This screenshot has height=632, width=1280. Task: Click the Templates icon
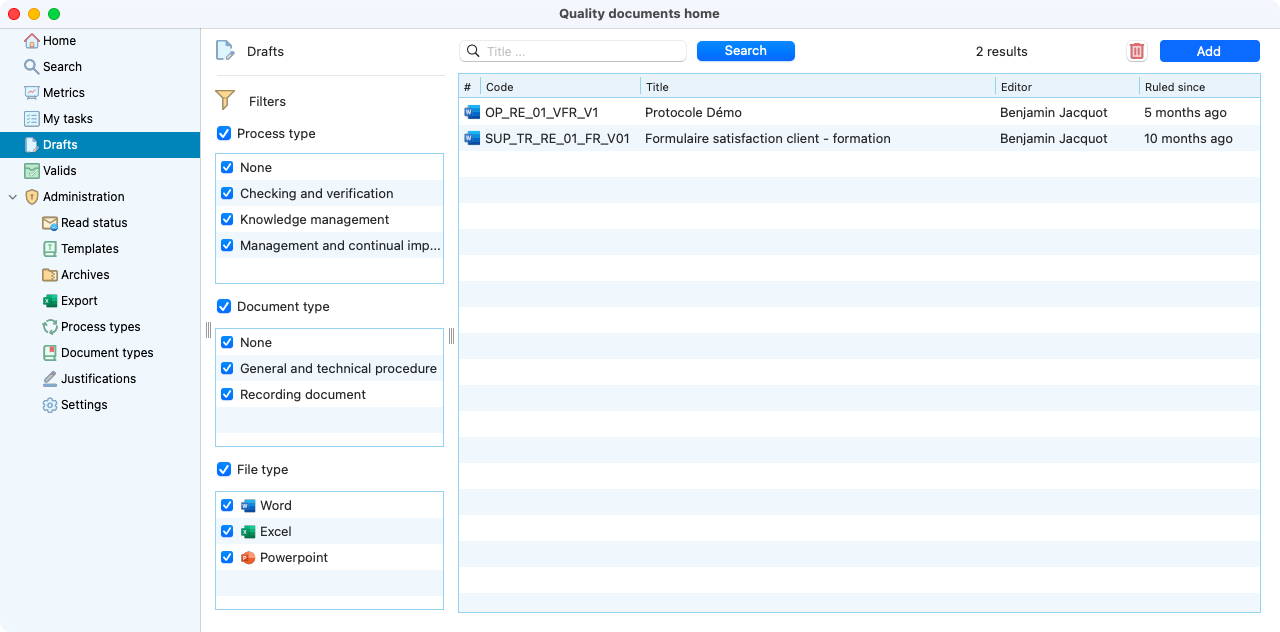50,249
